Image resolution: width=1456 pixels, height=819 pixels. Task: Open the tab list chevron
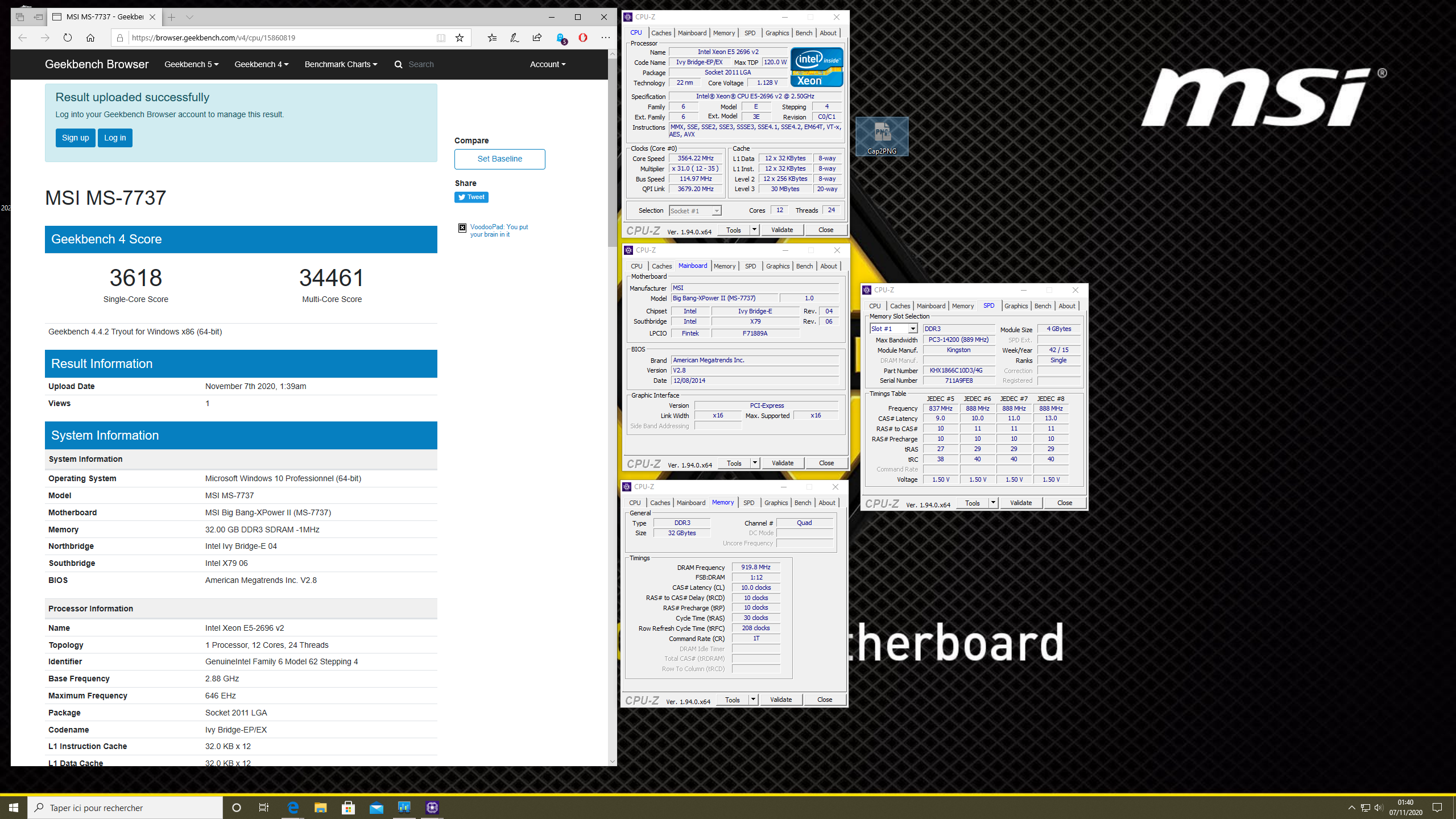click(190, 17)
